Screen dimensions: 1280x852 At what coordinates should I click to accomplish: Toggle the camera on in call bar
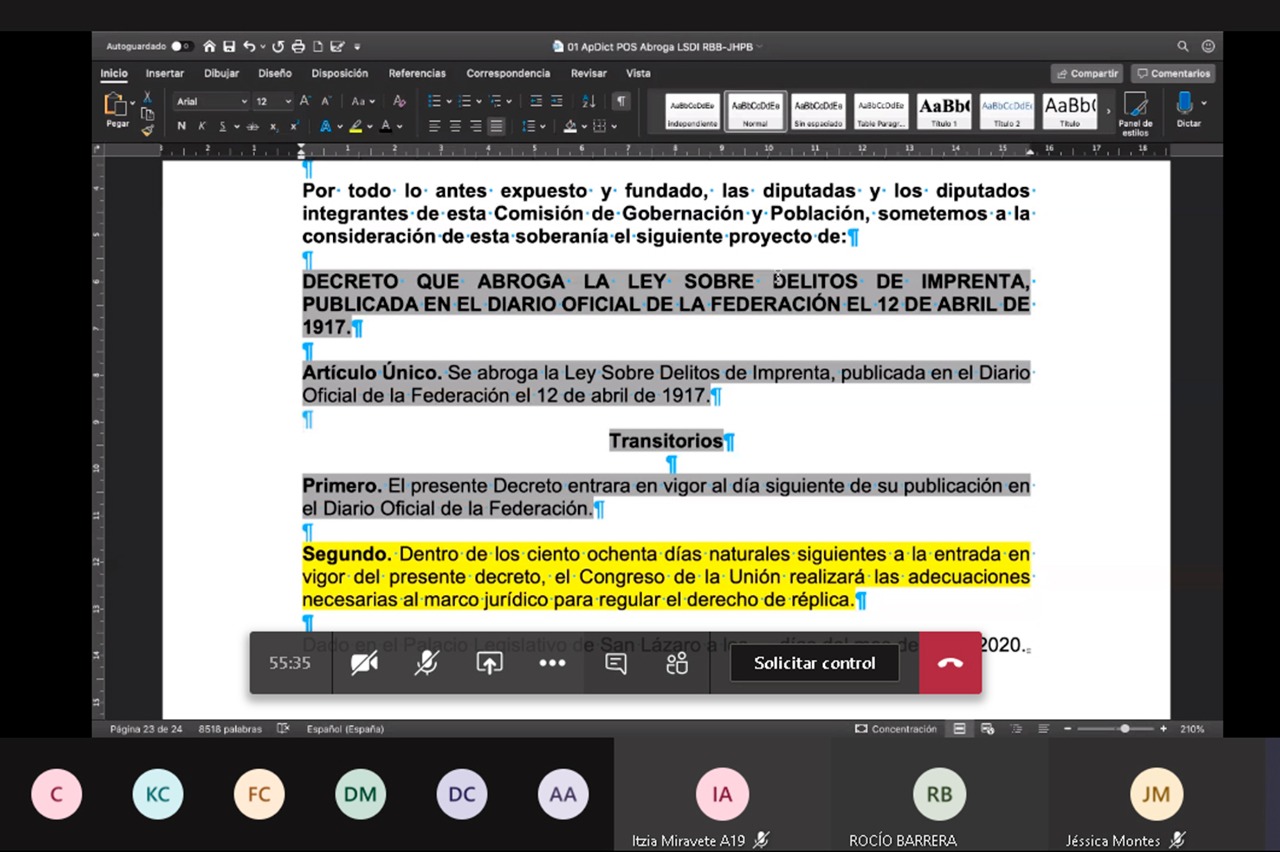click(x=364, y=663)
